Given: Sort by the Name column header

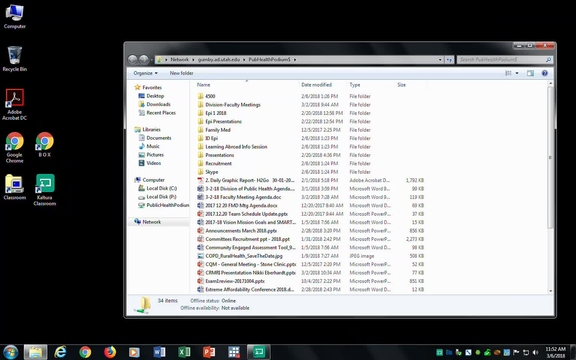Looking at the screenshot, I should [247, 85].
